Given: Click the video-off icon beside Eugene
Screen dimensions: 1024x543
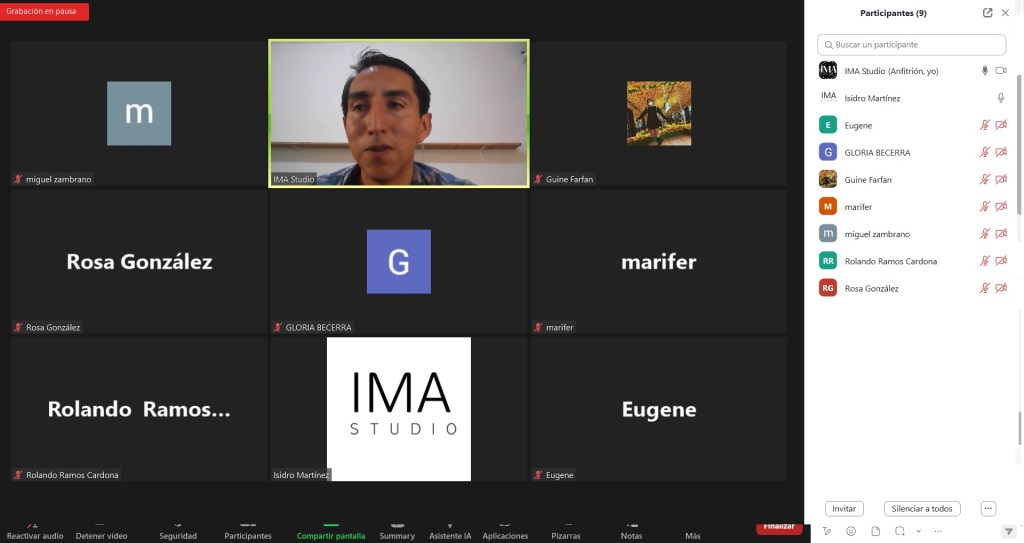Looking at the screenshot, I should tap(1001, 125).
